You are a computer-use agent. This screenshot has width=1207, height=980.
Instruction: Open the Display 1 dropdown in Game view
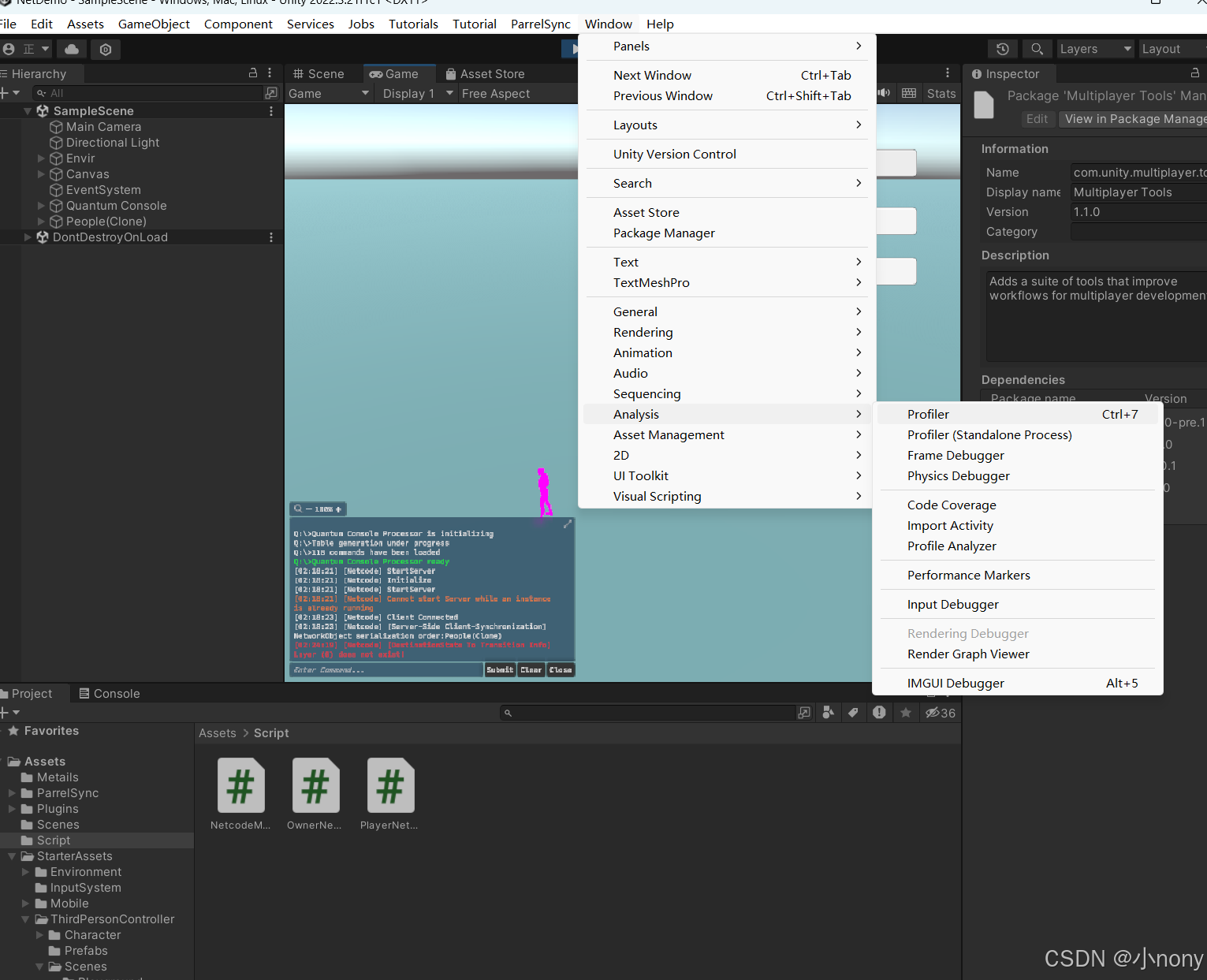coord(415,93)
